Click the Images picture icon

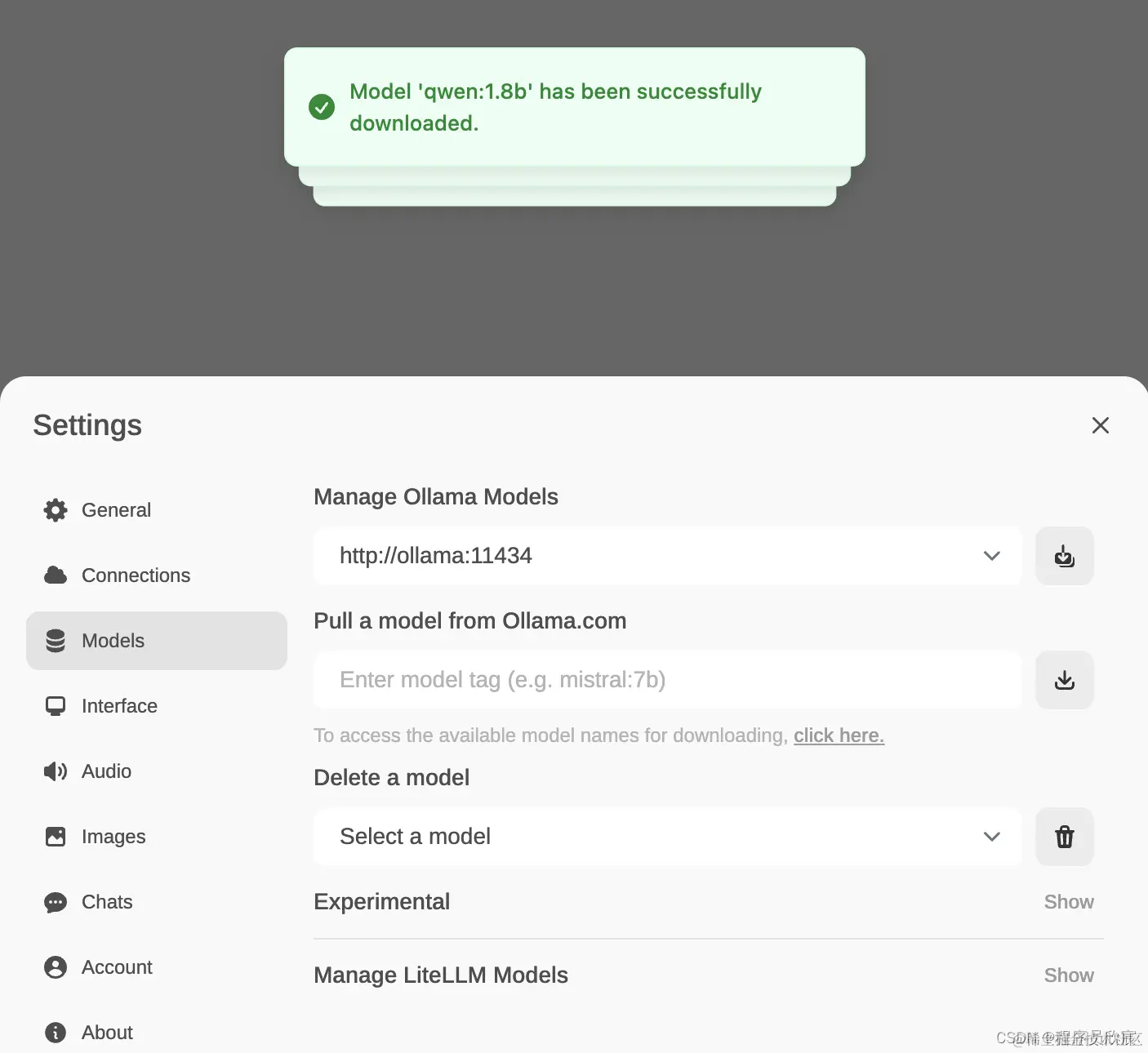pos(56,837)
